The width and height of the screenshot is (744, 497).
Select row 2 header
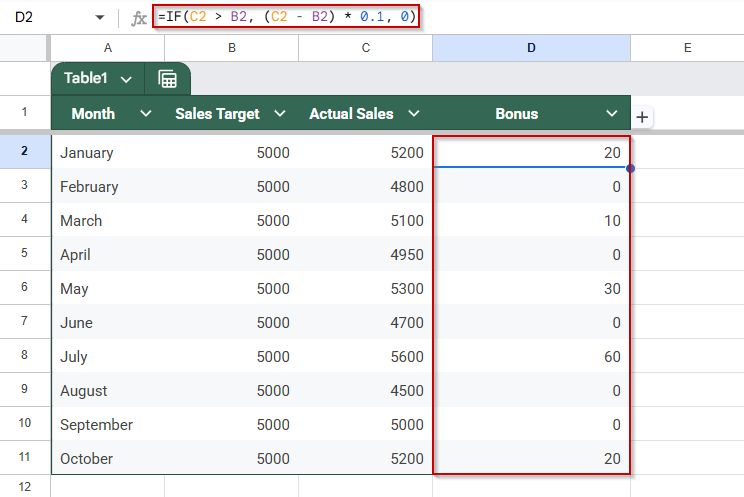pyautogui.click(x=24, y=151)
